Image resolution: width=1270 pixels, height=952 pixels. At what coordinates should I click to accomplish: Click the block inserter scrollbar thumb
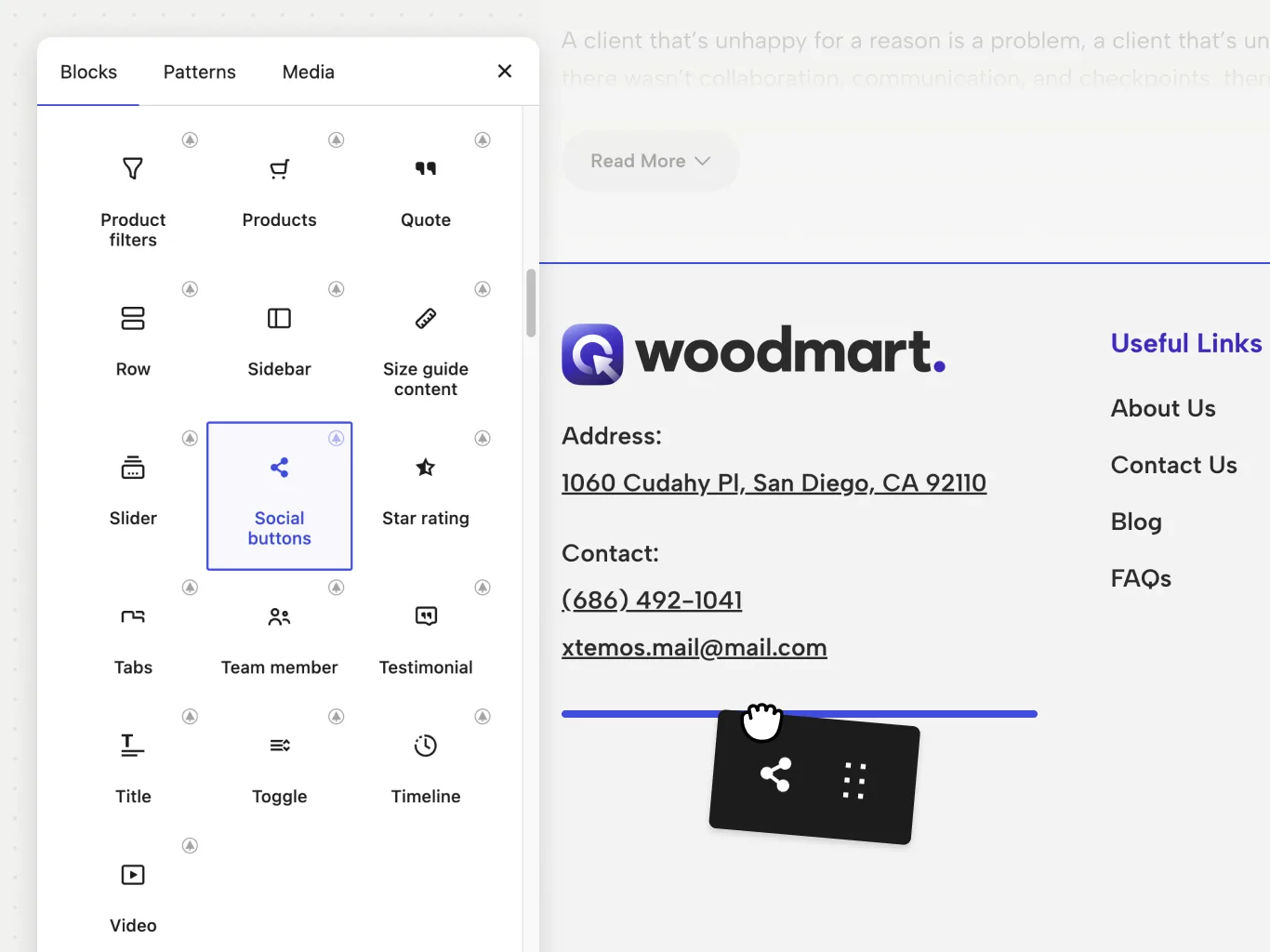[x=531, y=303]
